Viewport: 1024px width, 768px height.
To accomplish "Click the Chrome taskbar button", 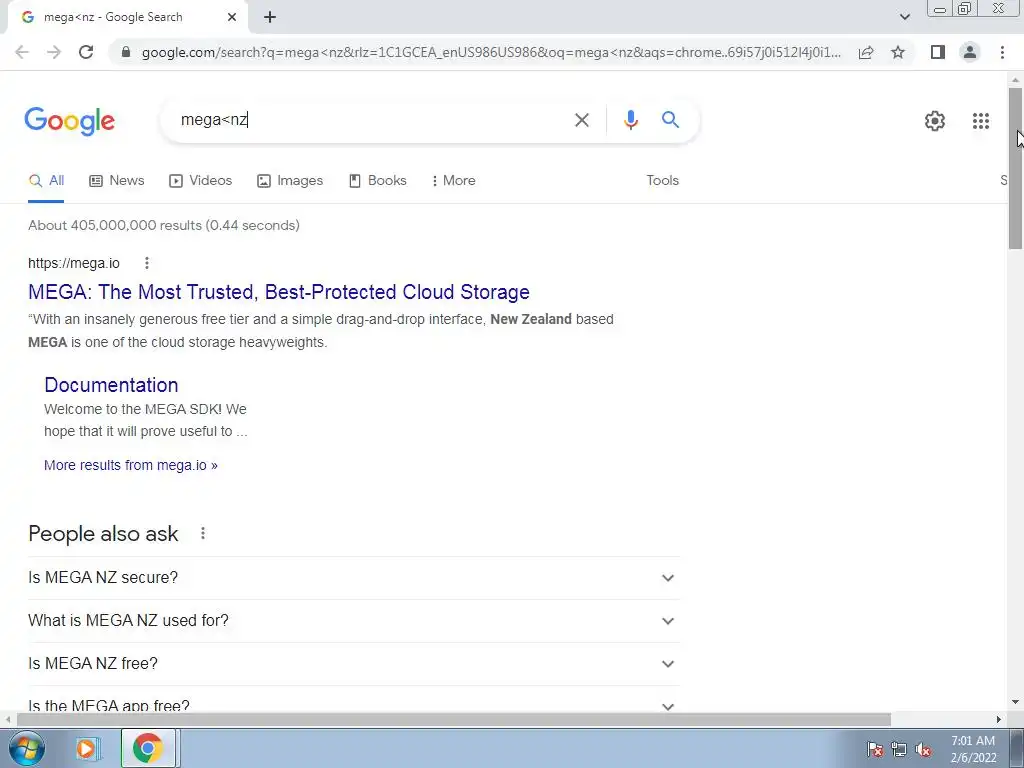I will pos(148,748).
